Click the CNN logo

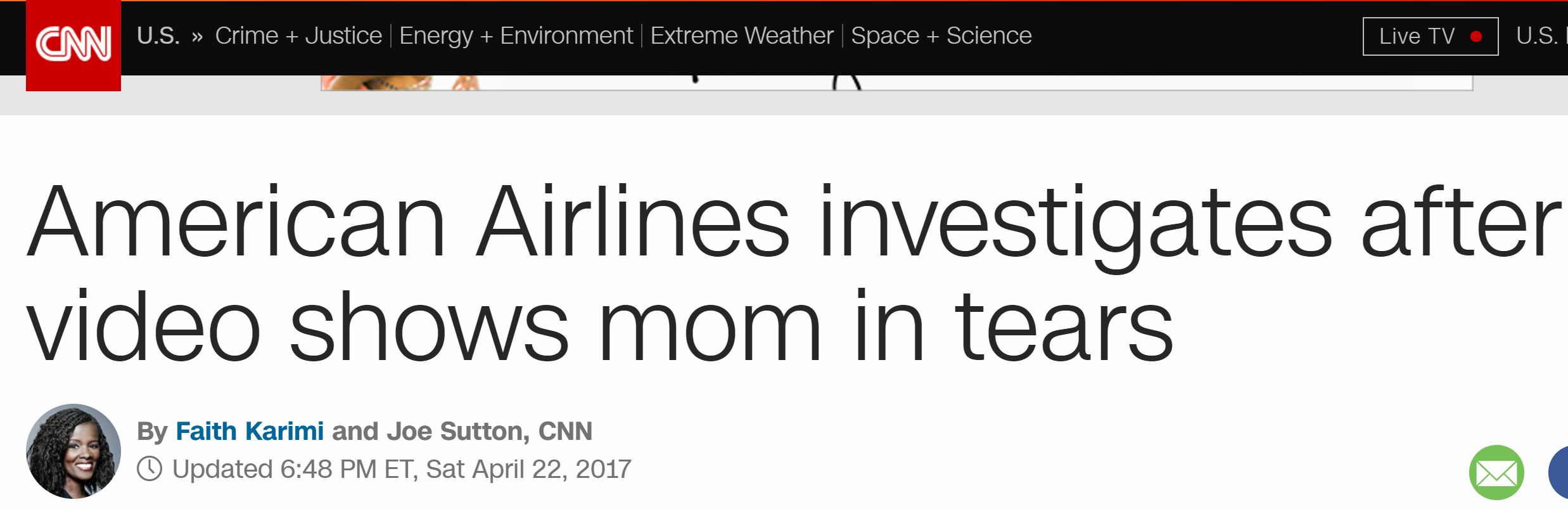click(73, 44)
